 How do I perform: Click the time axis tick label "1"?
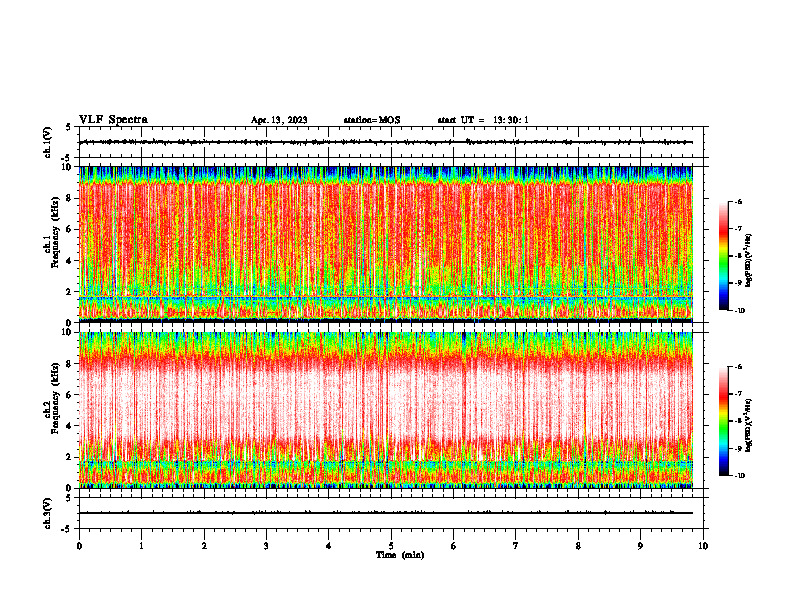click(x=141, y=546)
